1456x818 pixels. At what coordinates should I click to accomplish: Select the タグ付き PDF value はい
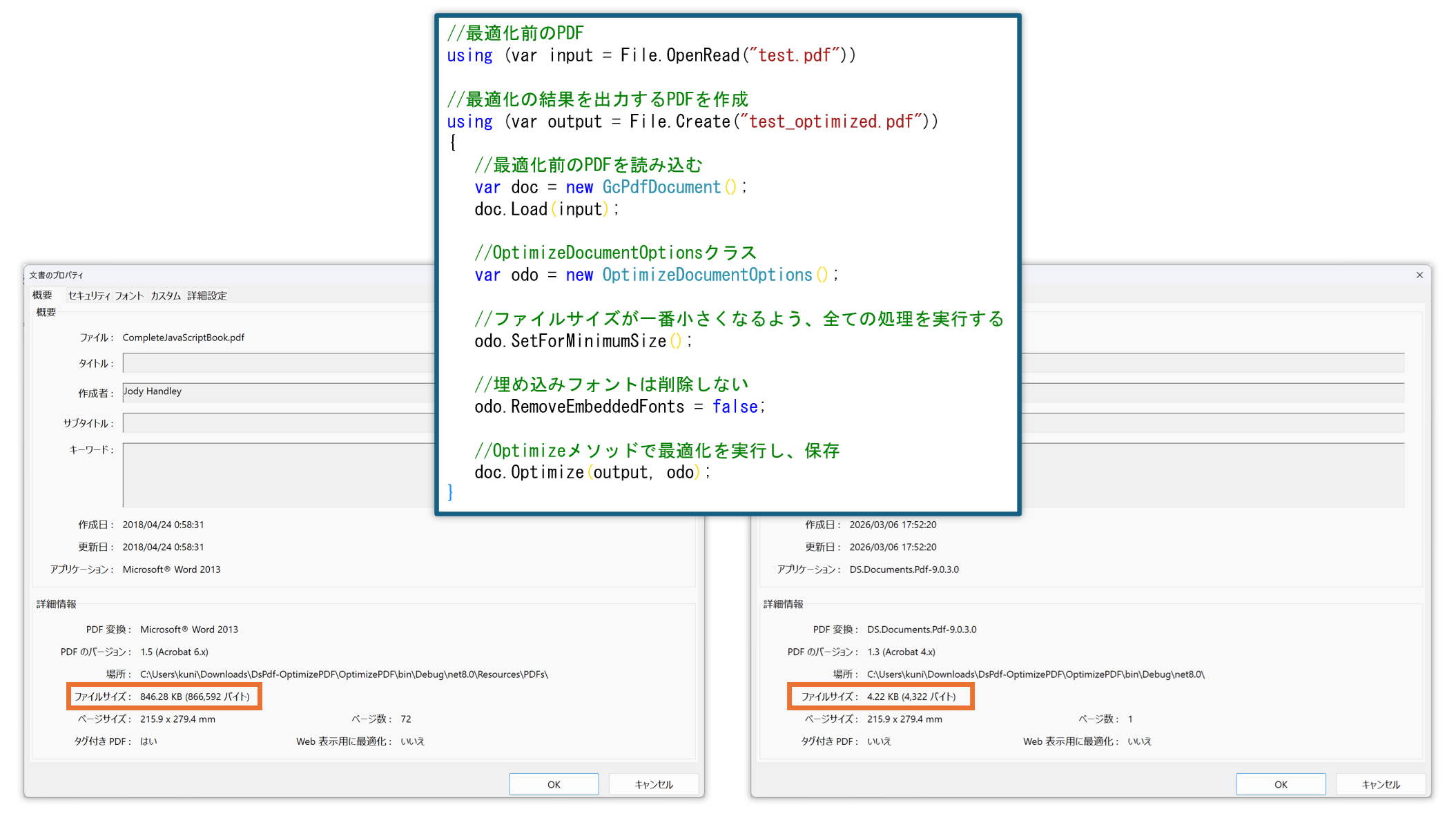pos(148,741)
